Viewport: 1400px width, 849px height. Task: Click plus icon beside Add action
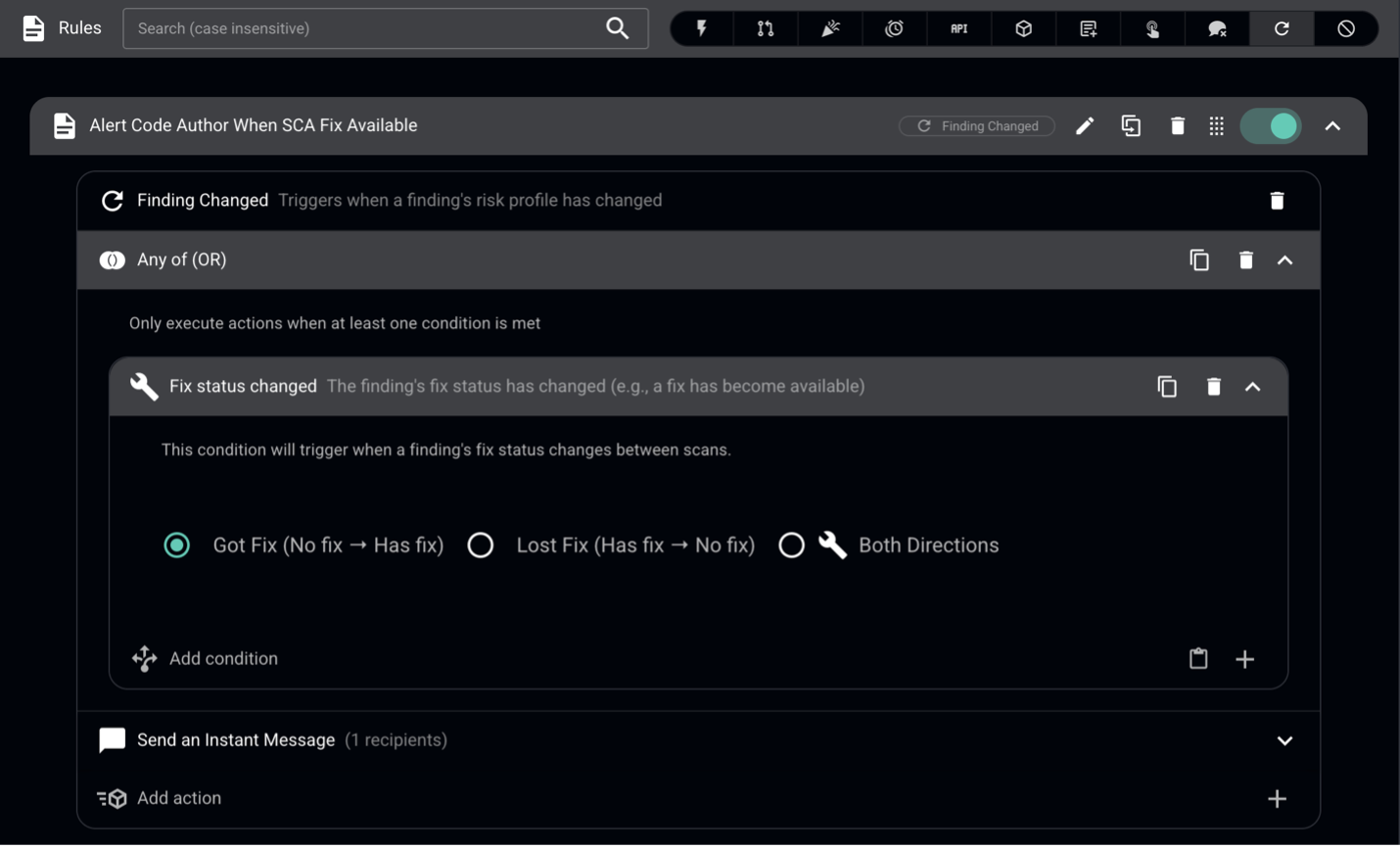click(x=1277, y=799)
